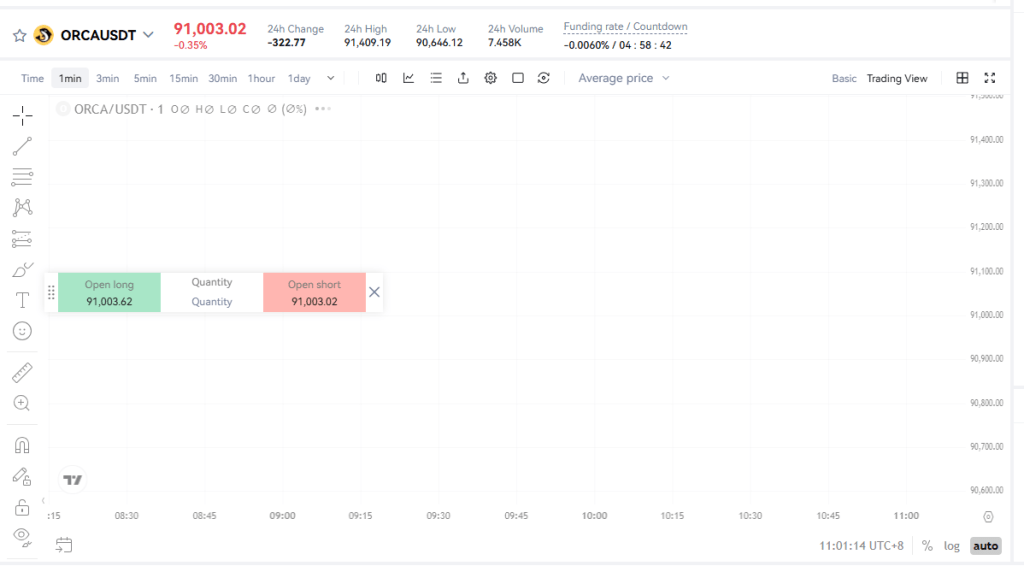This screenshot has height=566, width=1024.
Task: Toggle the log scale option
Action: (x=952, y=546)
